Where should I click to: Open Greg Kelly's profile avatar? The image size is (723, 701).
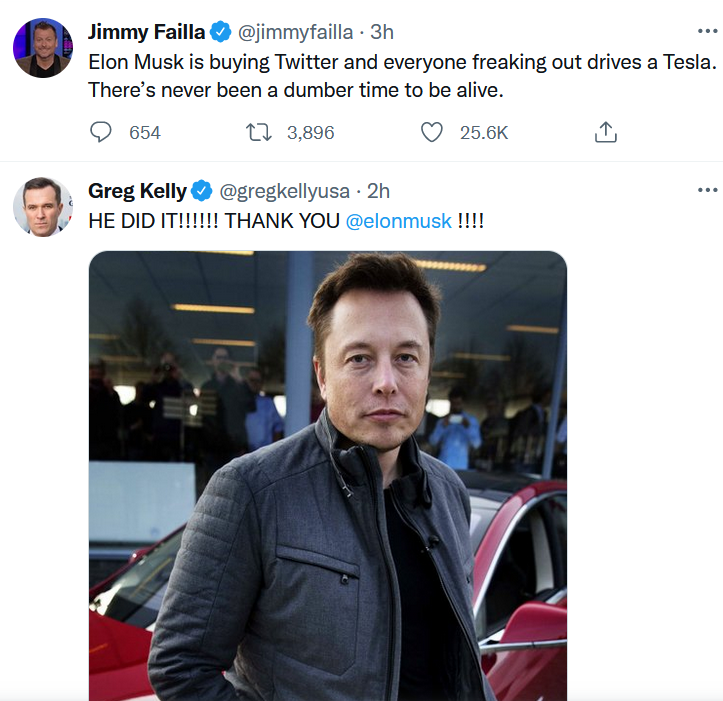click(x=43, y=207)
